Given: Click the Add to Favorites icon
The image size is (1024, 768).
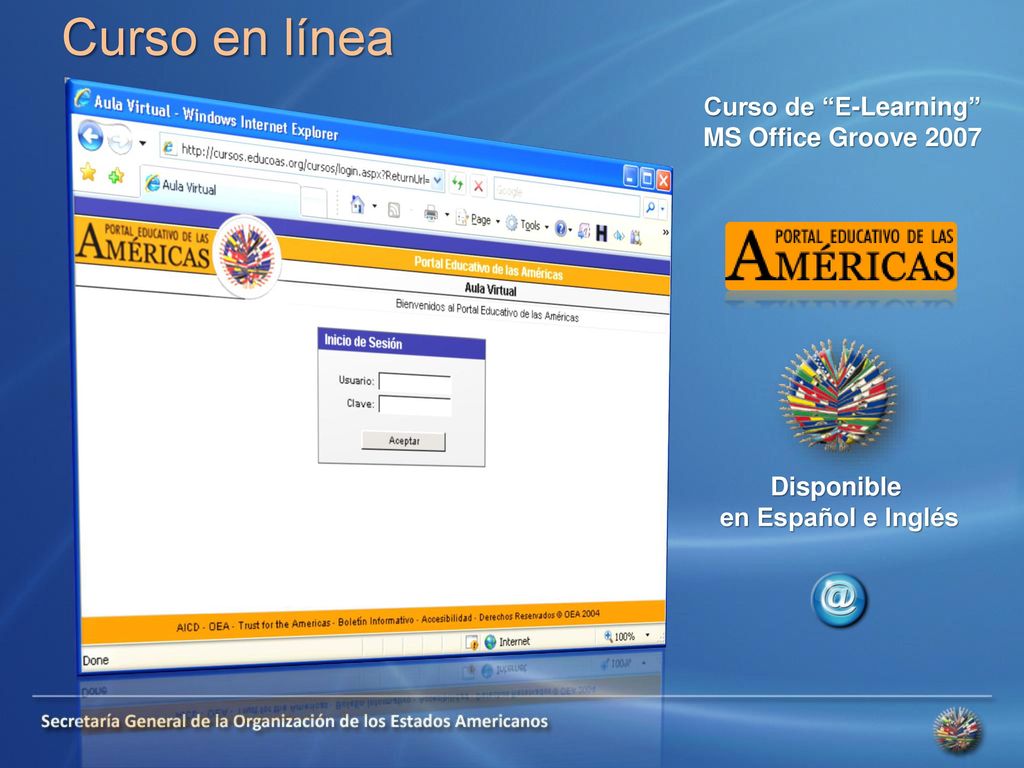Looking at the screenshot, I should point(116,175).
